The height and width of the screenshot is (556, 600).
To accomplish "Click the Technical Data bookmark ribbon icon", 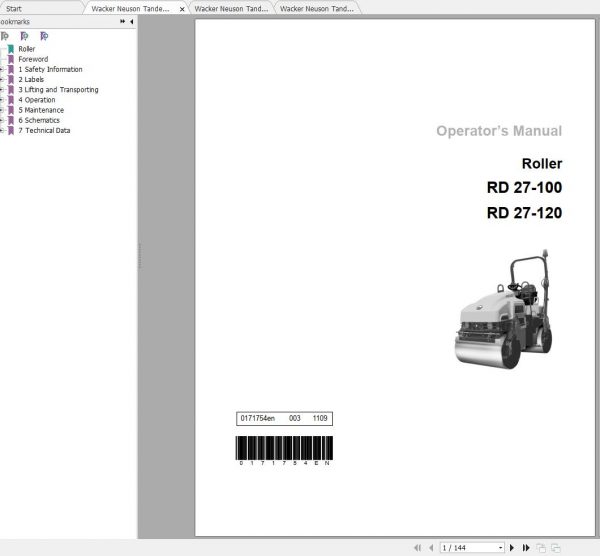I will pos(11,130).
